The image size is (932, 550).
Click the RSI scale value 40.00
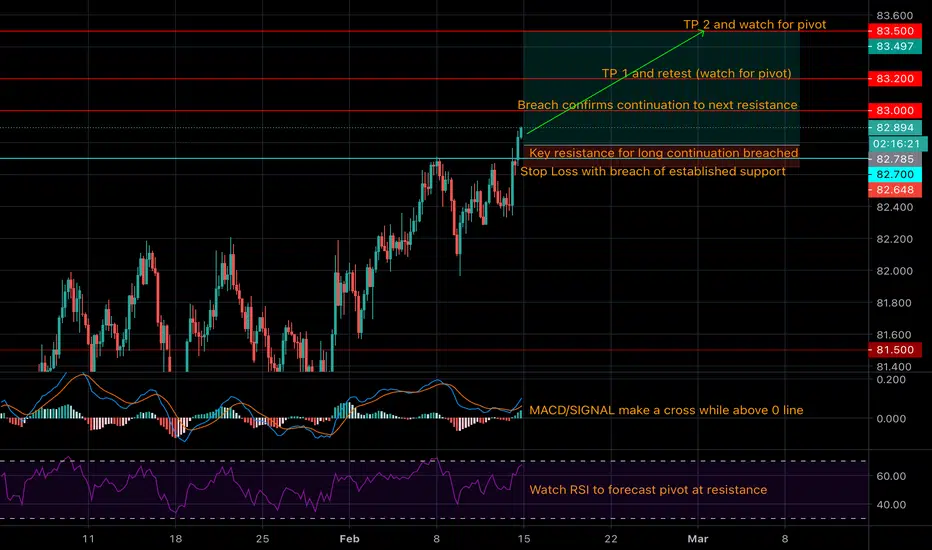click(891, 505)
